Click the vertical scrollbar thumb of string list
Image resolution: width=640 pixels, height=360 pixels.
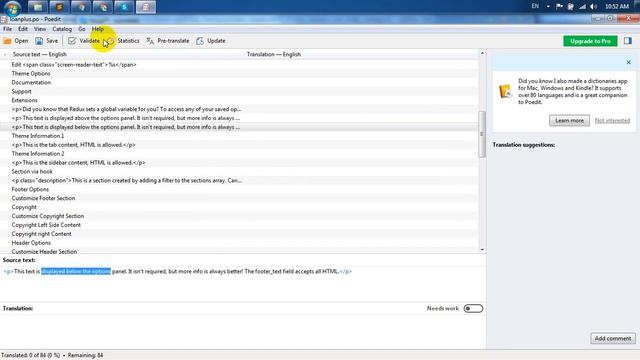[x=482, y=134]
